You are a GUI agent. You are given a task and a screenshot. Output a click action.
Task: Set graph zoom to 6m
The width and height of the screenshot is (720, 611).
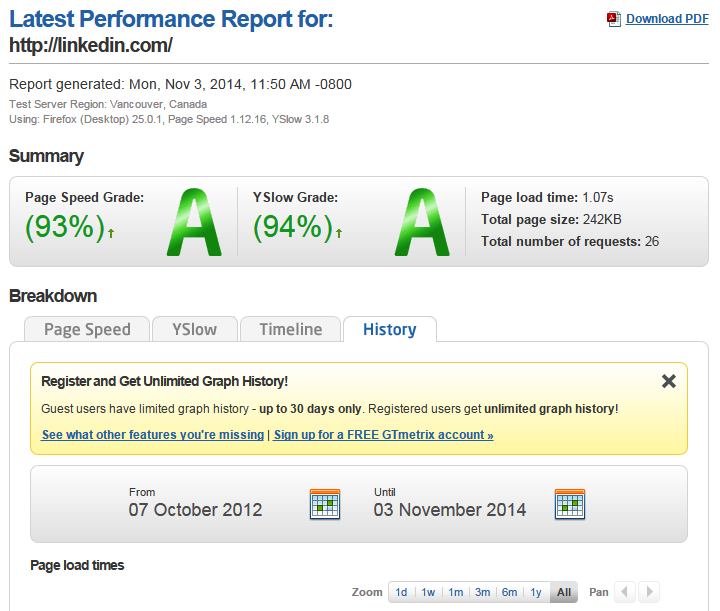509,592
